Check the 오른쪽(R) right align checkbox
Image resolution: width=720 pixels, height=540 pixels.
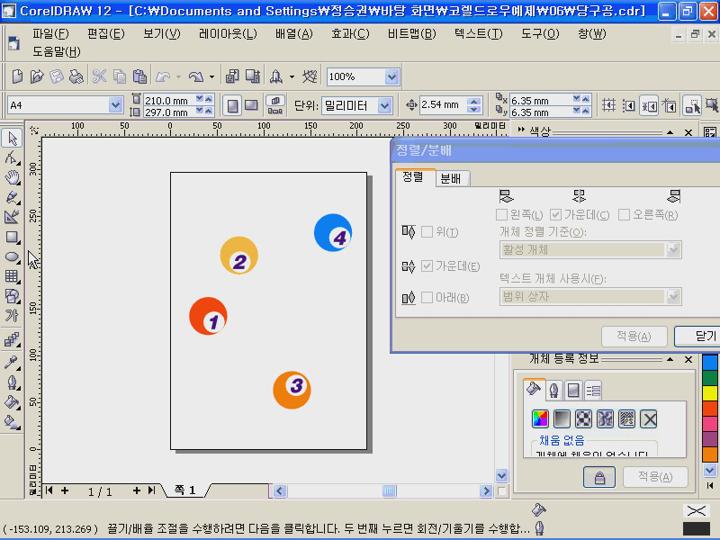(624, 214)
